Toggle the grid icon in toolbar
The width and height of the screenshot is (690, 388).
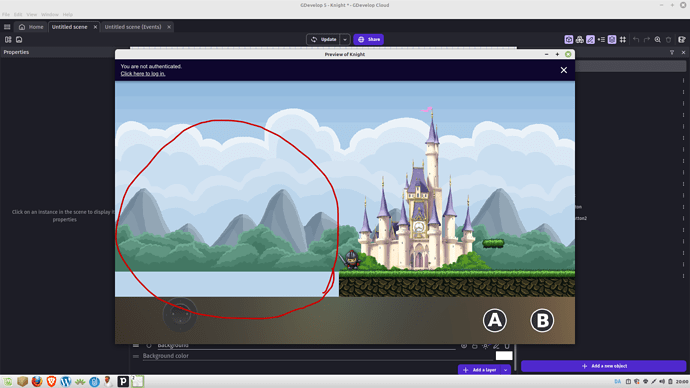(x=623, y=40)
